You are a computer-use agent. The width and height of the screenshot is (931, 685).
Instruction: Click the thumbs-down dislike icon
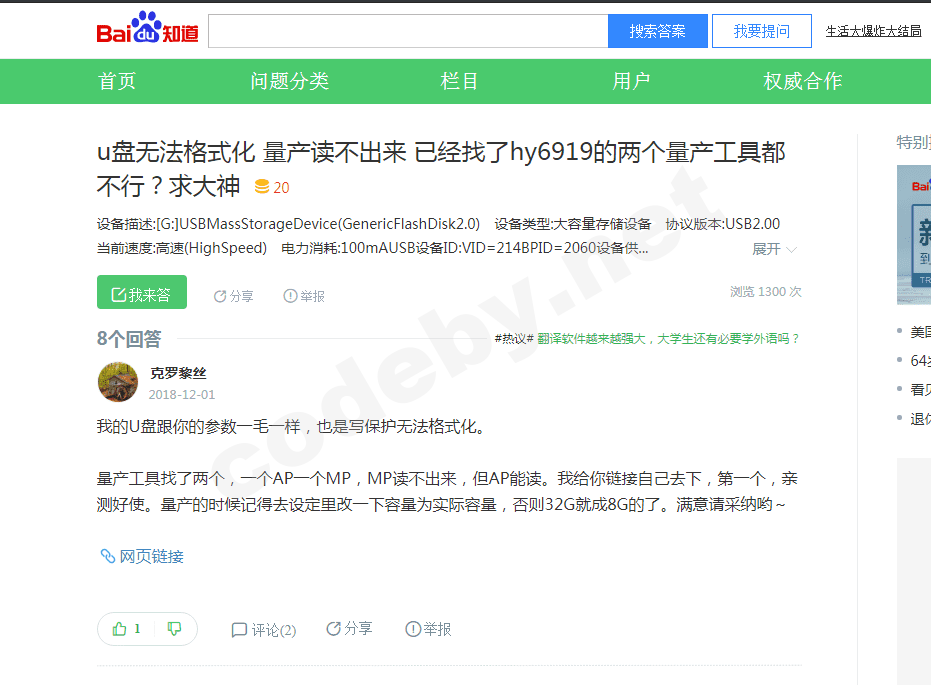tap(174, 629)
